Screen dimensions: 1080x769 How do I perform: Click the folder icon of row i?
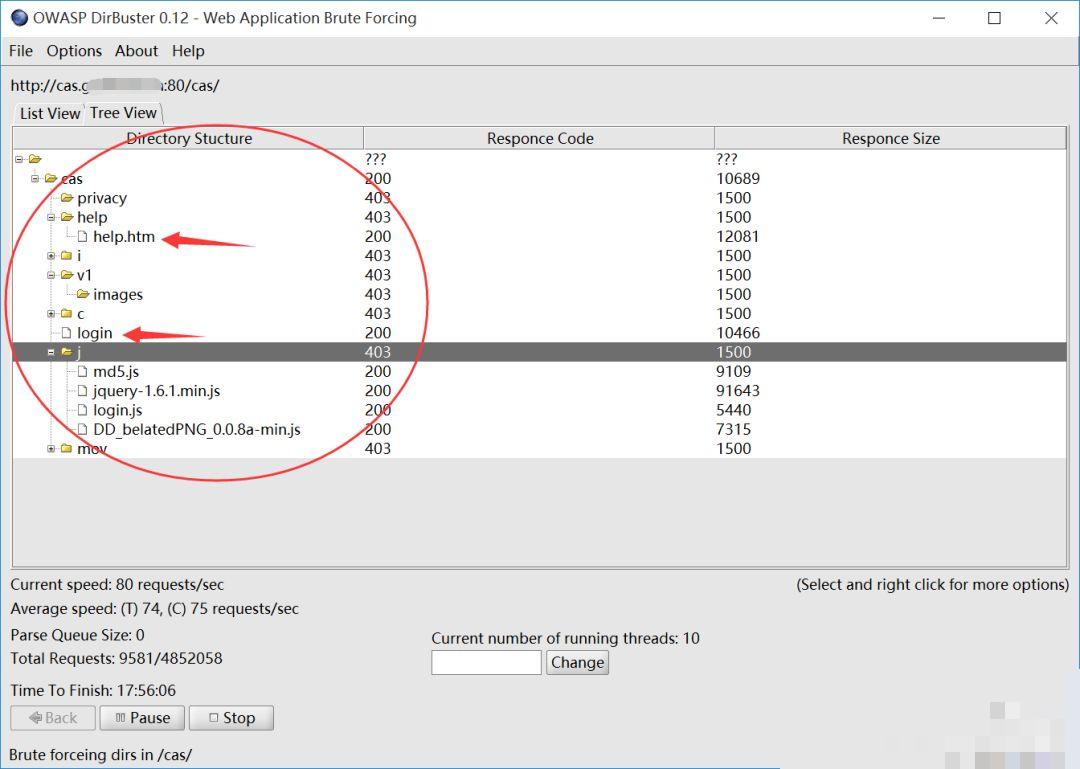pos(67,256)
